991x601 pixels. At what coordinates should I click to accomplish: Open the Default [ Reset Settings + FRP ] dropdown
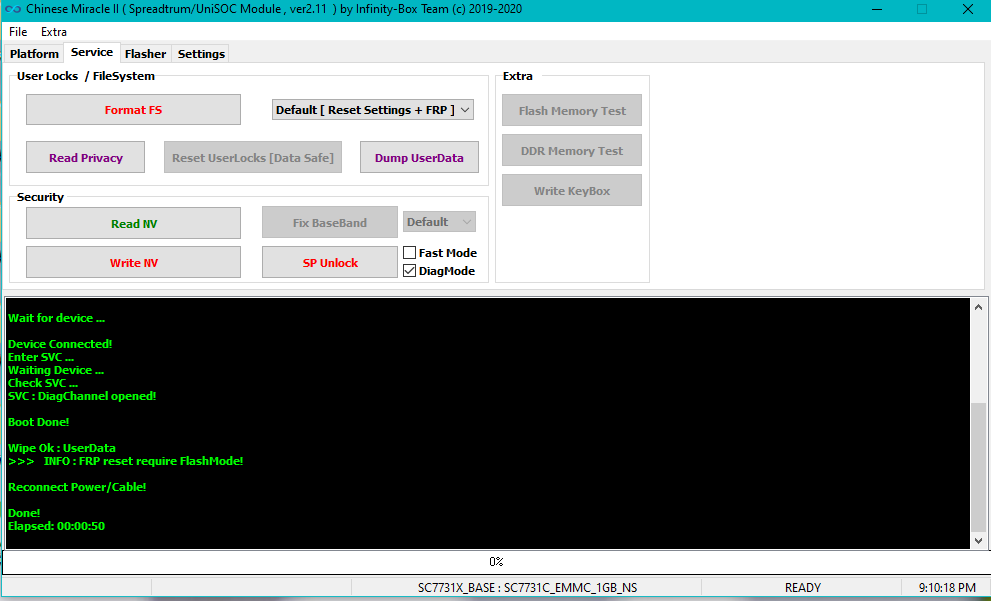373,110
